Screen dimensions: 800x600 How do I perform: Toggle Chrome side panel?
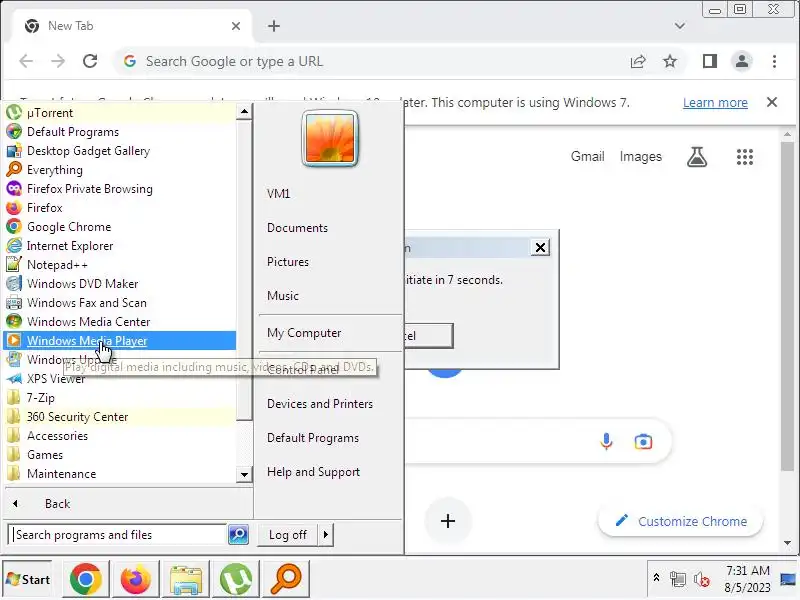[x=710, y=61]
